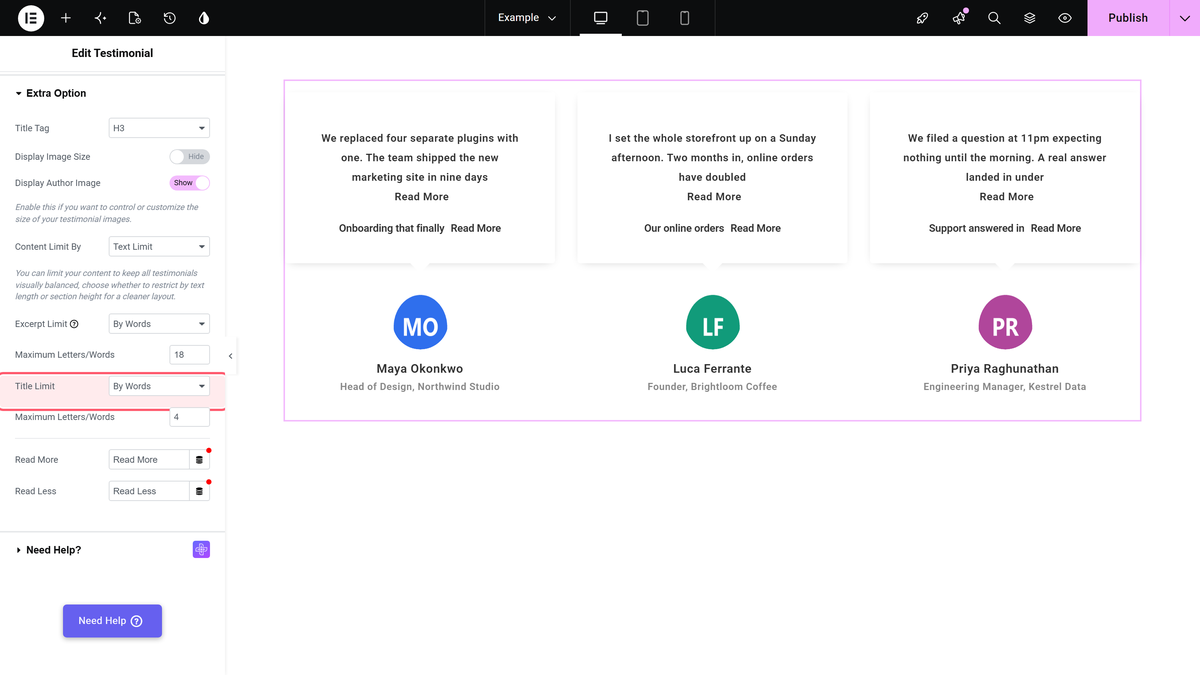Click the title maximum field showing 4
This screenshot has width=1200, height=675.
click(x=190, y=417)
